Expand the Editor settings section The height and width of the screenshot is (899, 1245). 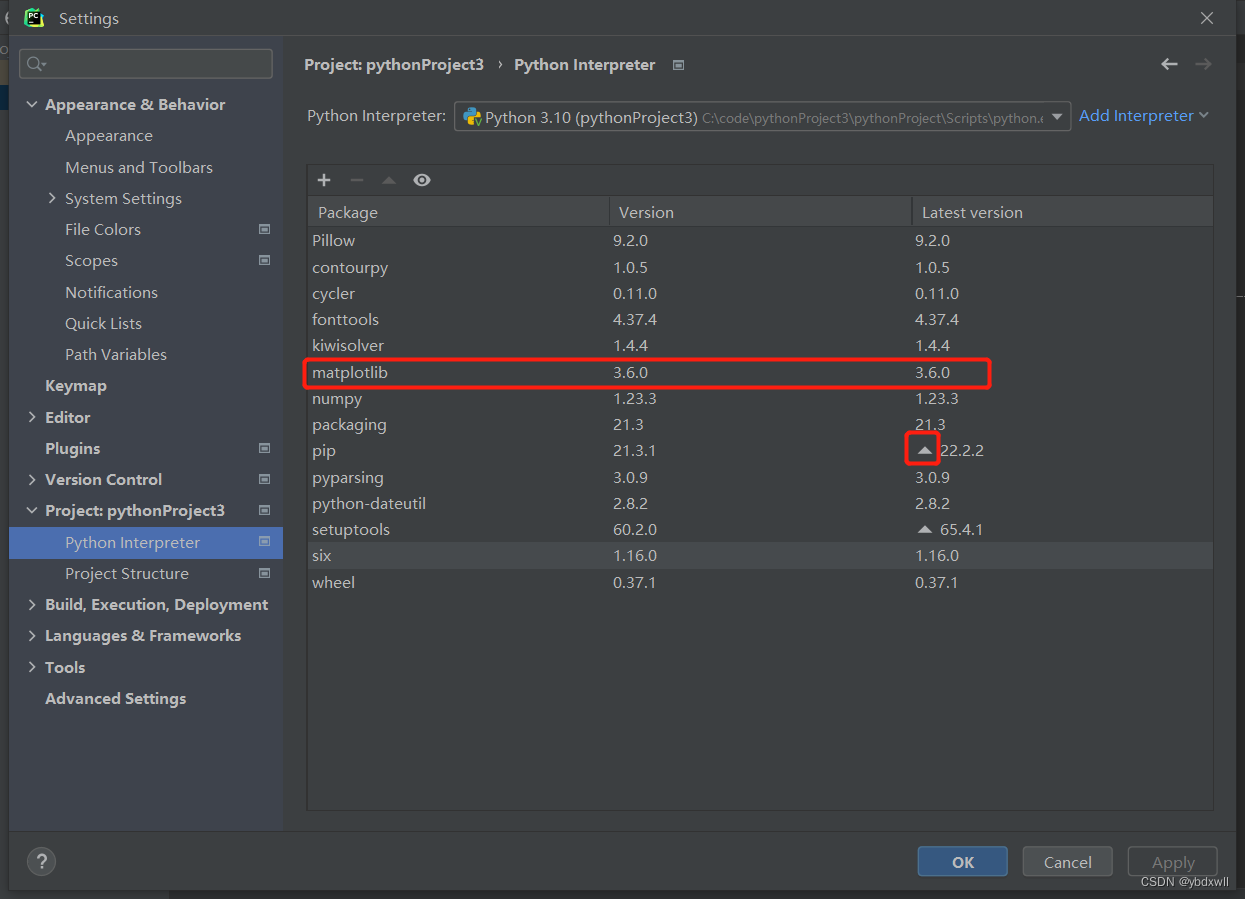[x=32, y=417]
